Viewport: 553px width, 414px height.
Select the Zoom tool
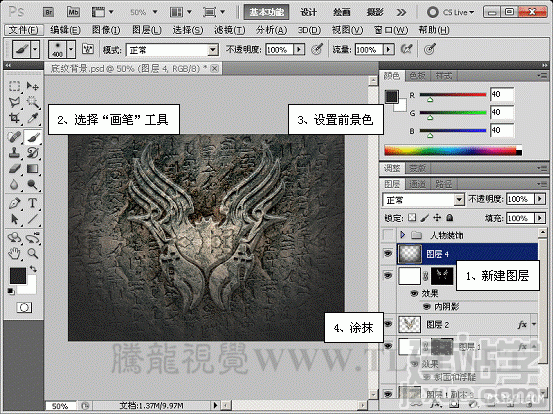pyautogui.click(x=32, y=253)
